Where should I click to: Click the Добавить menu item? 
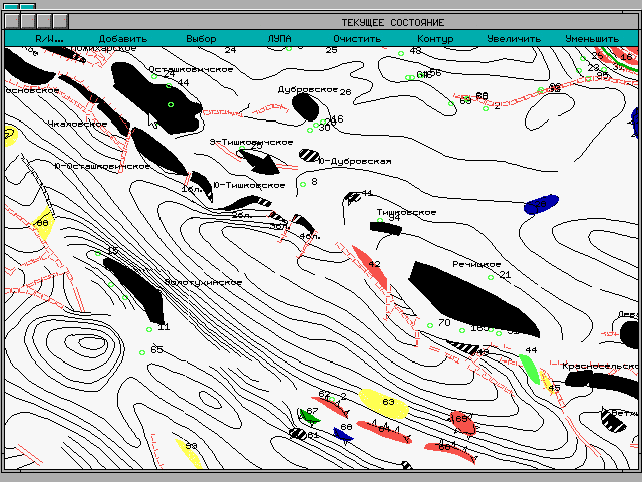coord(122,39)
